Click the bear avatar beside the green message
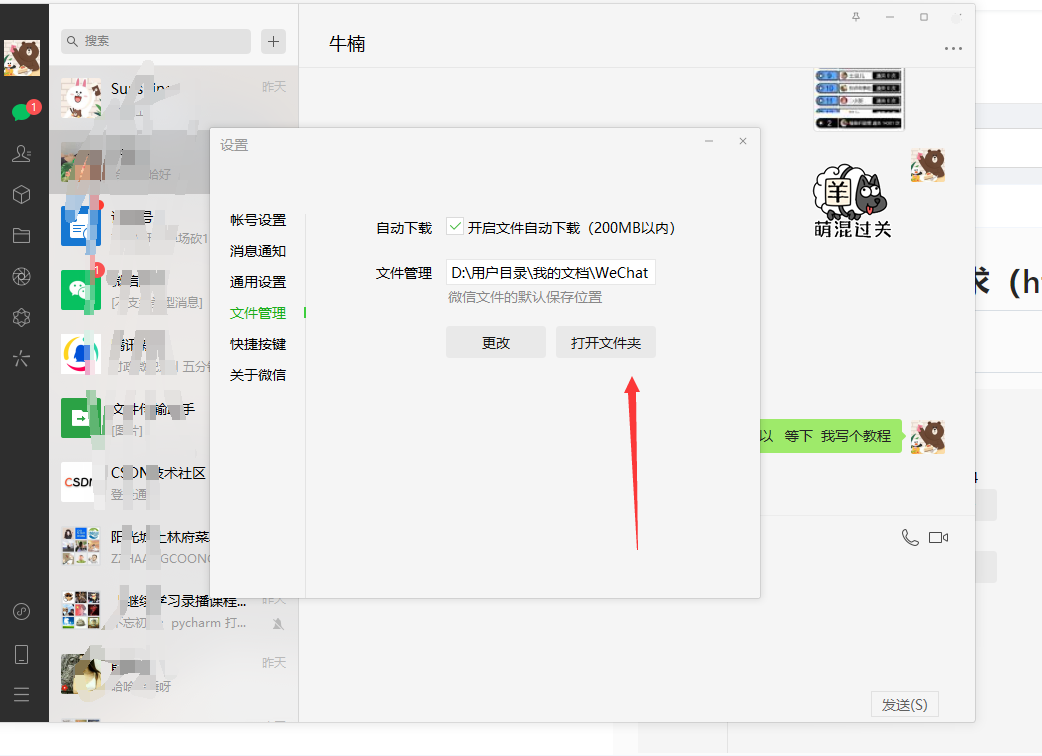Image resolution: width=1042 pixels, height=756 pixels. [928, 436]
